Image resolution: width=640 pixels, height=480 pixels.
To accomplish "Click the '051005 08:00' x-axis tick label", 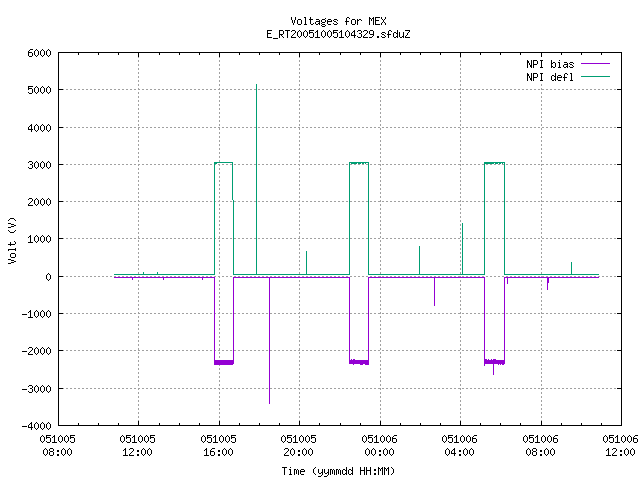I will point(58,446).
